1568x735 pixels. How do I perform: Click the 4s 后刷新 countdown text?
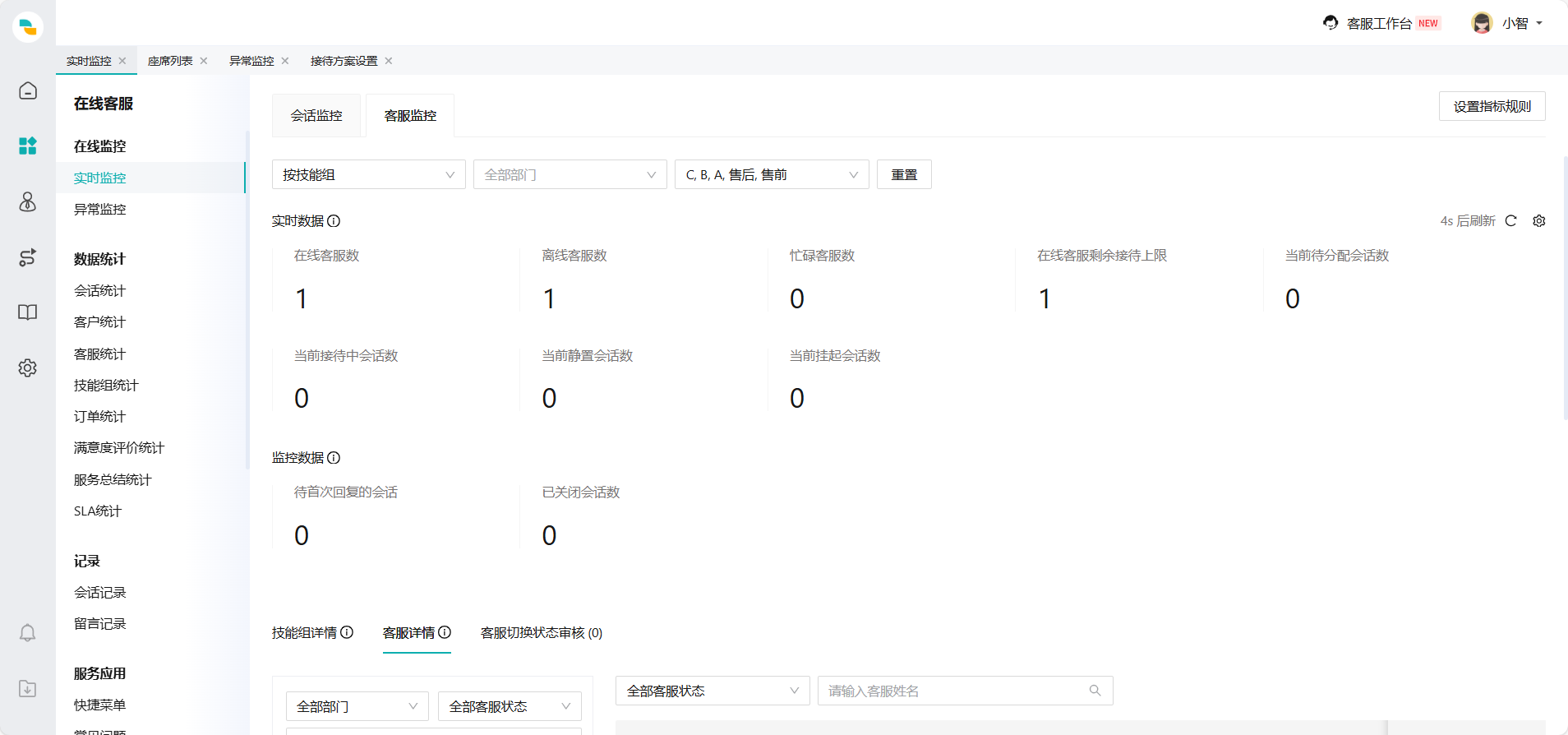pos(1468,220)
